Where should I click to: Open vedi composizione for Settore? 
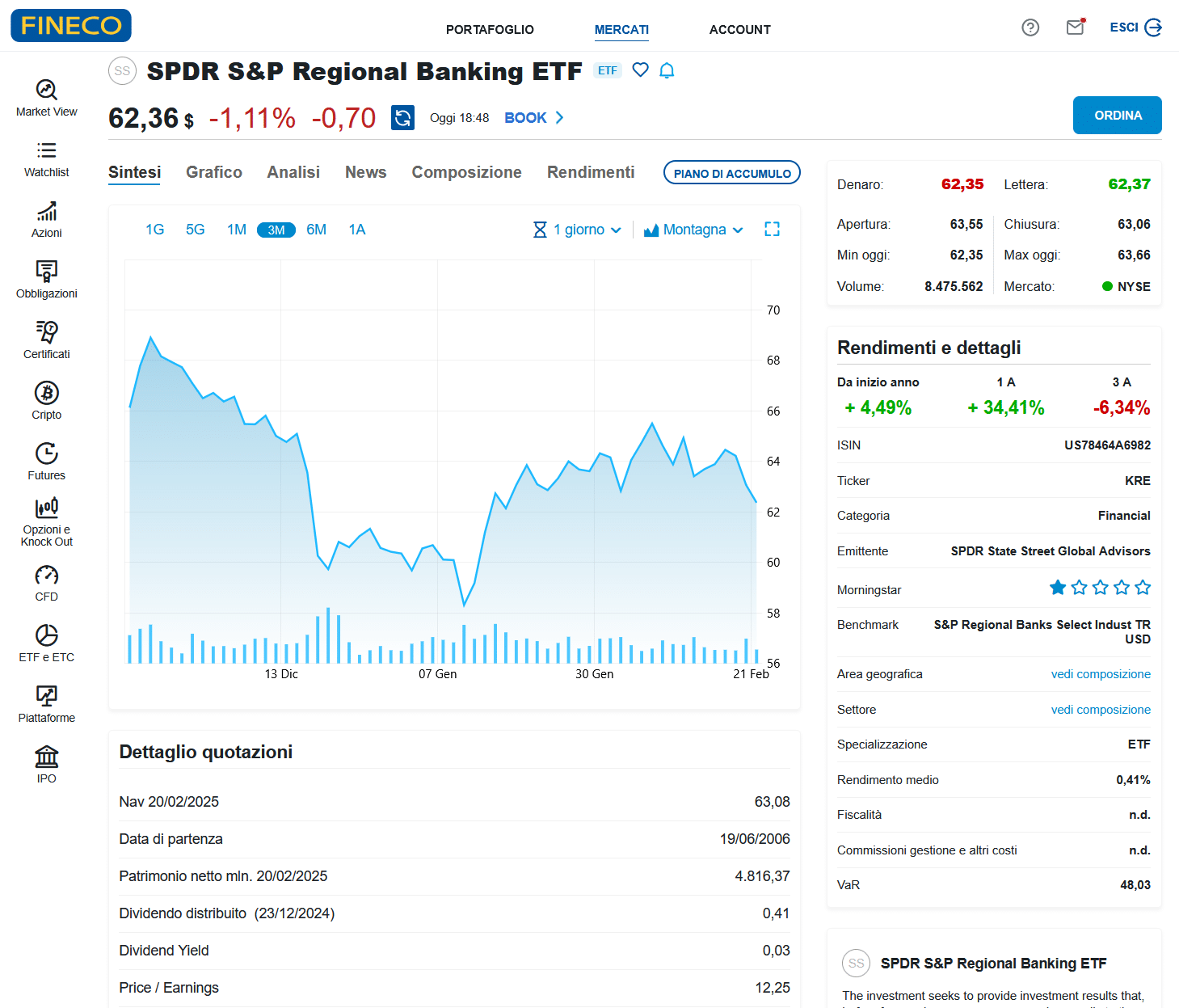(x=1101, y=710)
